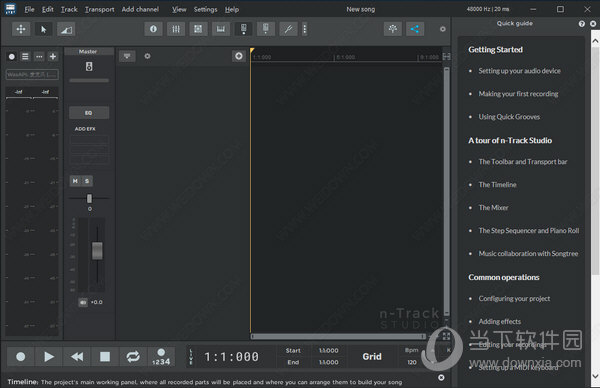Viewport: 600px width, 388px height.
Task: Open the track view dropdown beside timeline gear
Action: point(127,57)
